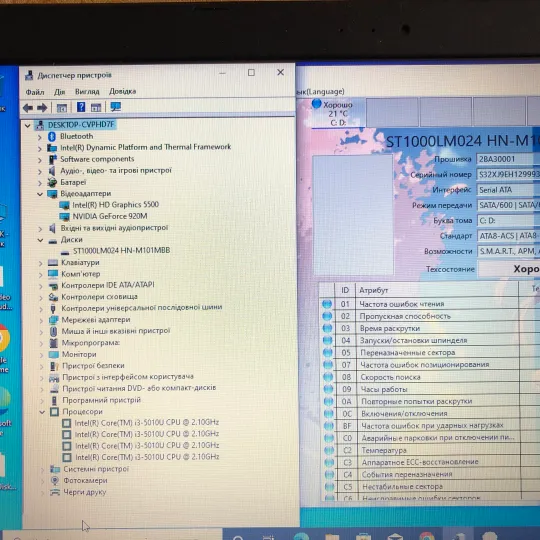Click the Хорошо blue health status icon
This screenshot has height=540, width=540.
pos(316,104)
